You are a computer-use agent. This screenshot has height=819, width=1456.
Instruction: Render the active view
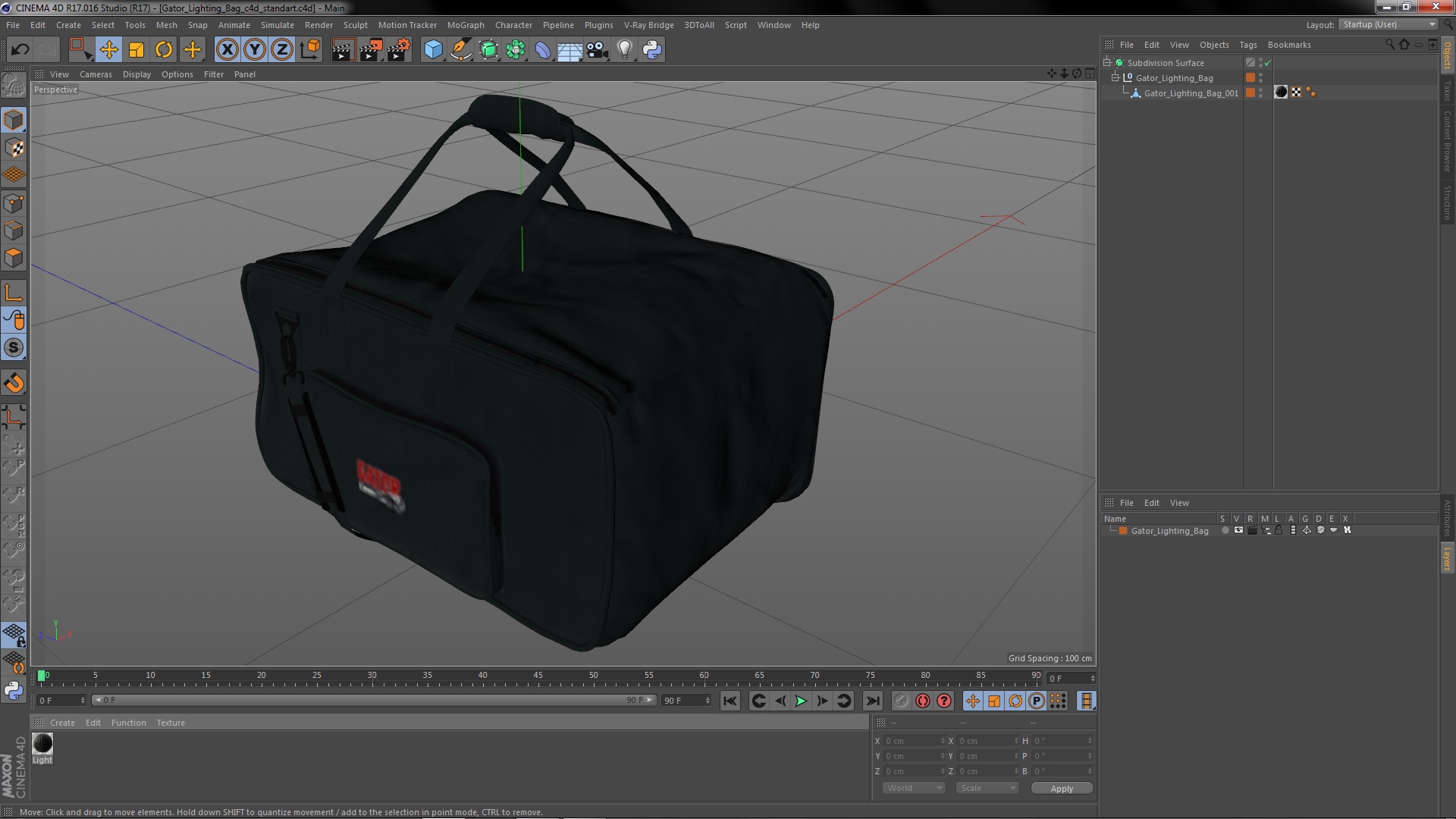click(x=343, y=50)
